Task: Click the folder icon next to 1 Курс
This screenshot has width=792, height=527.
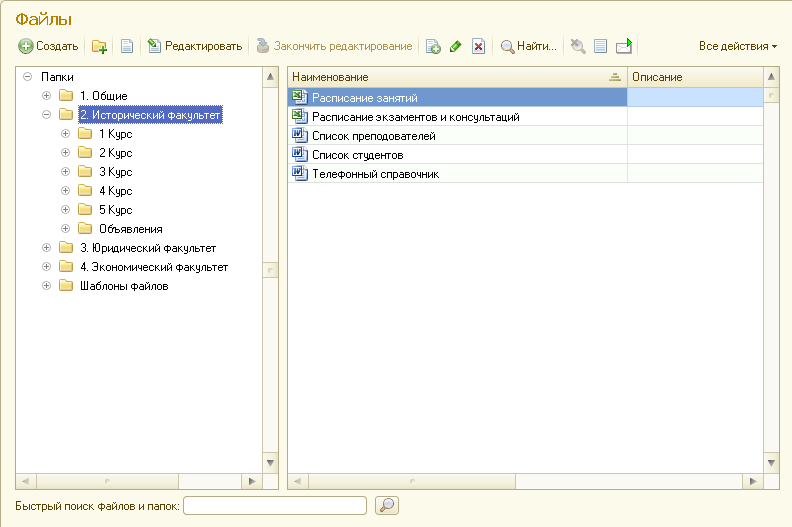Action: [85, 133]
